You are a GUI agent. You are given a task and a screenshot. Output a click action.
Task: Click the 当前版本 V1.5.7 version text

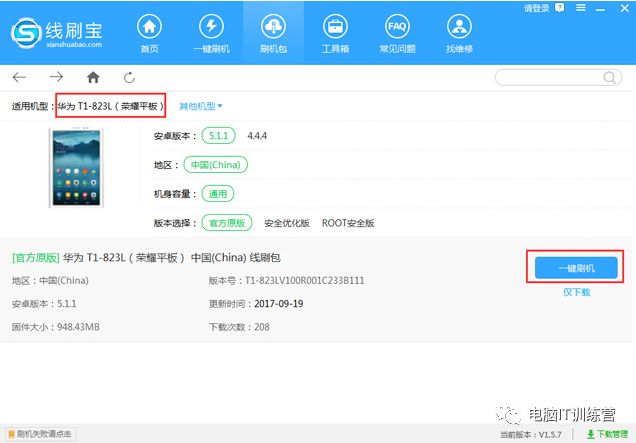531,434
